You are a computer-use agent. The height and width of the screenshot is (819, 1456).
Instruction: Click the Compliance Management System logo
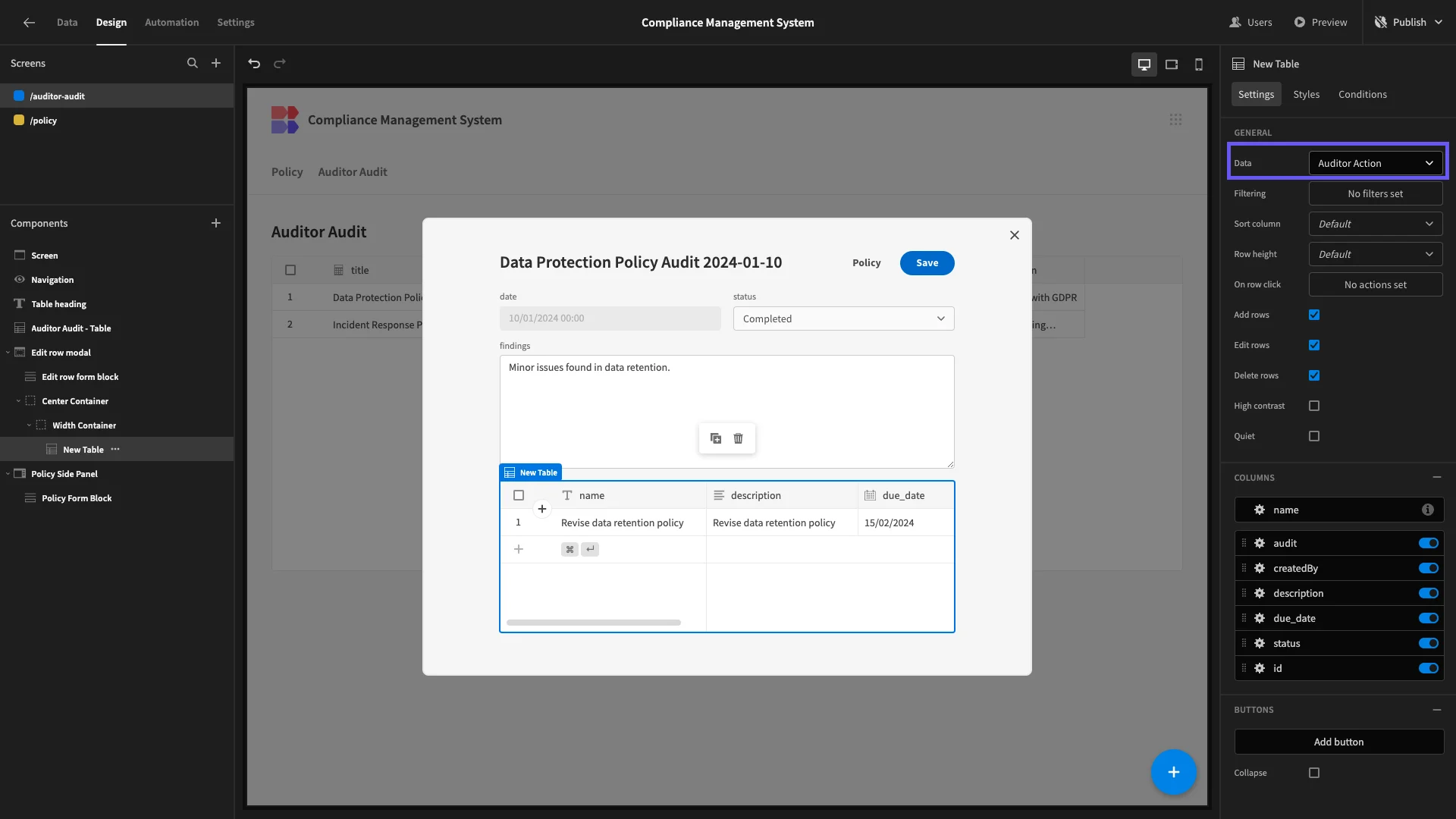pyautogui.click(x=284, y=120)
